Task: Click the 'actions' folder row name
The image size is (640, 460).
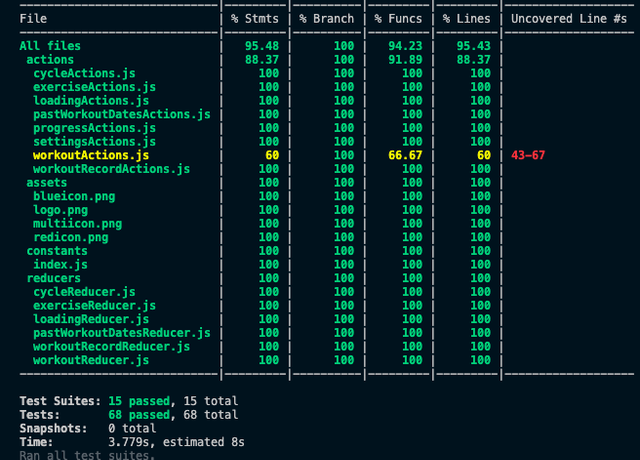Action: 50,60
